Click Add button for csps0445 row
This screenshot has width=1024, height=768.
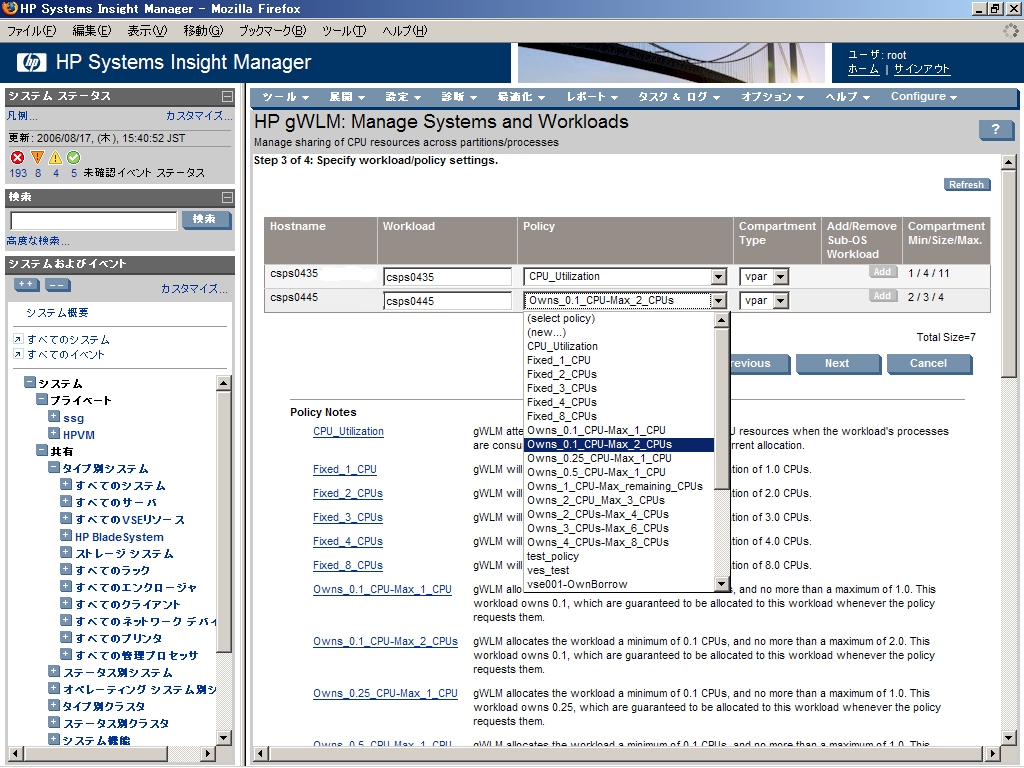point(882,296)
